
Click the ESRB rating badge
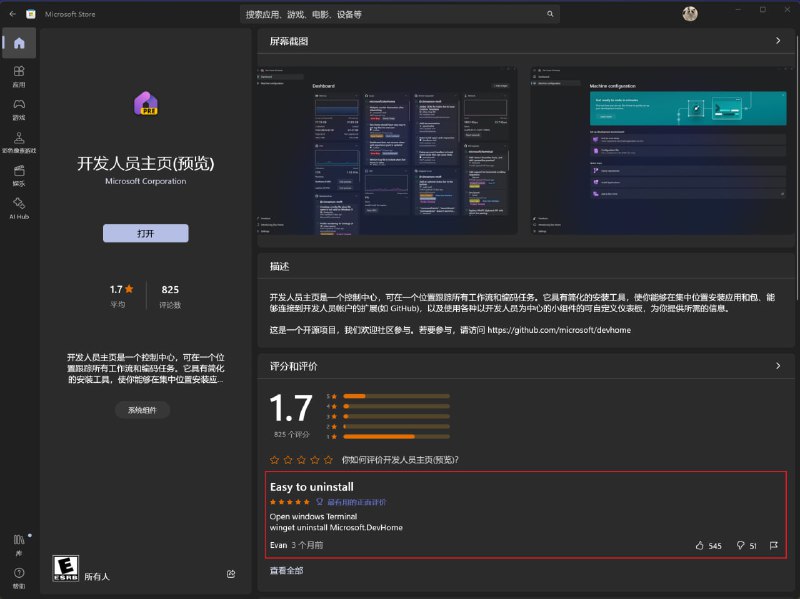(66, 568)
